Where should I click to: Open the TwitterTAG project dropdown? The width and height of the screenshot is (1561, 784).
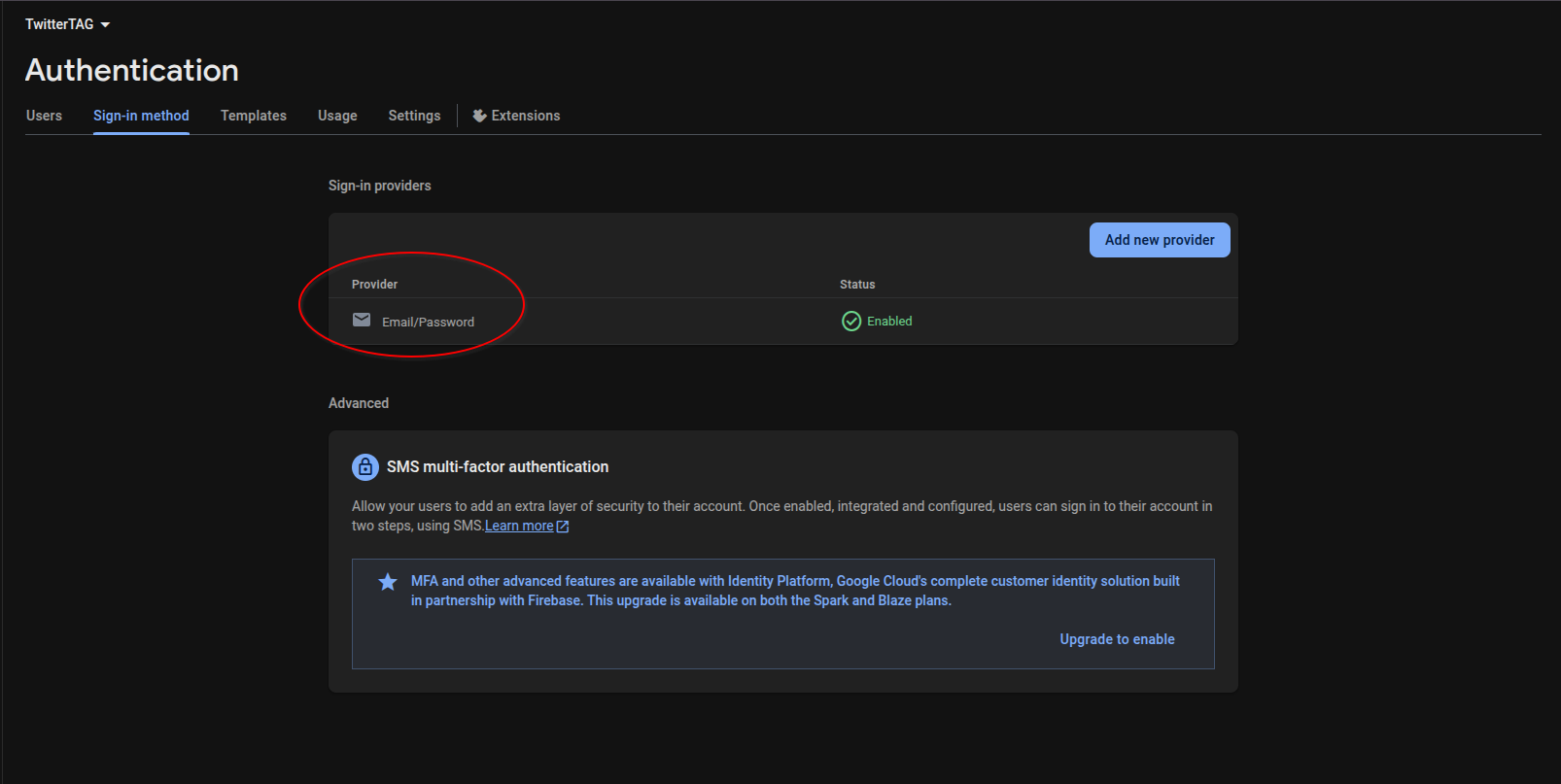point(67,24)
